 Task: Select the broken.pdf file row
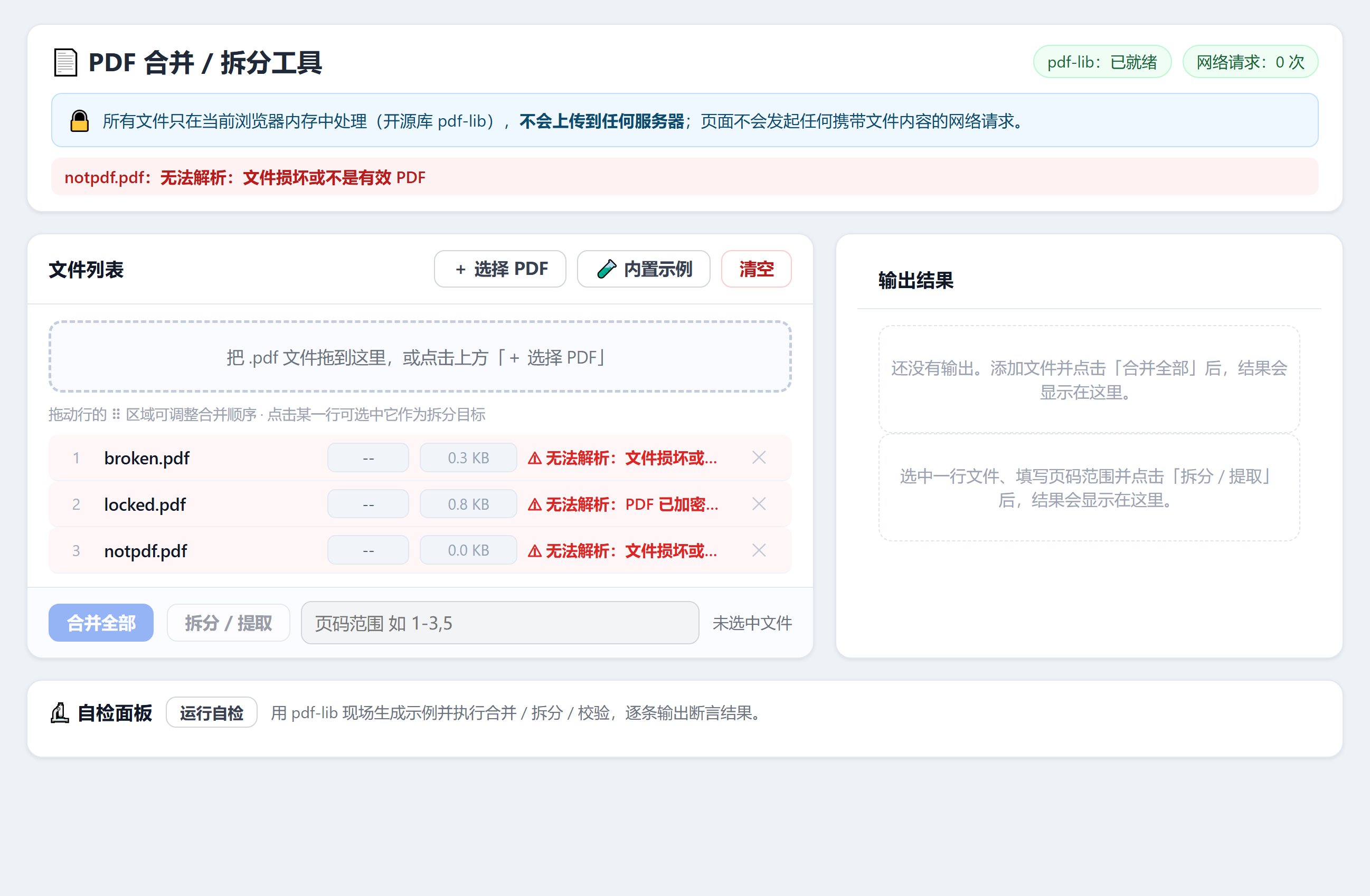coord(420,457)
